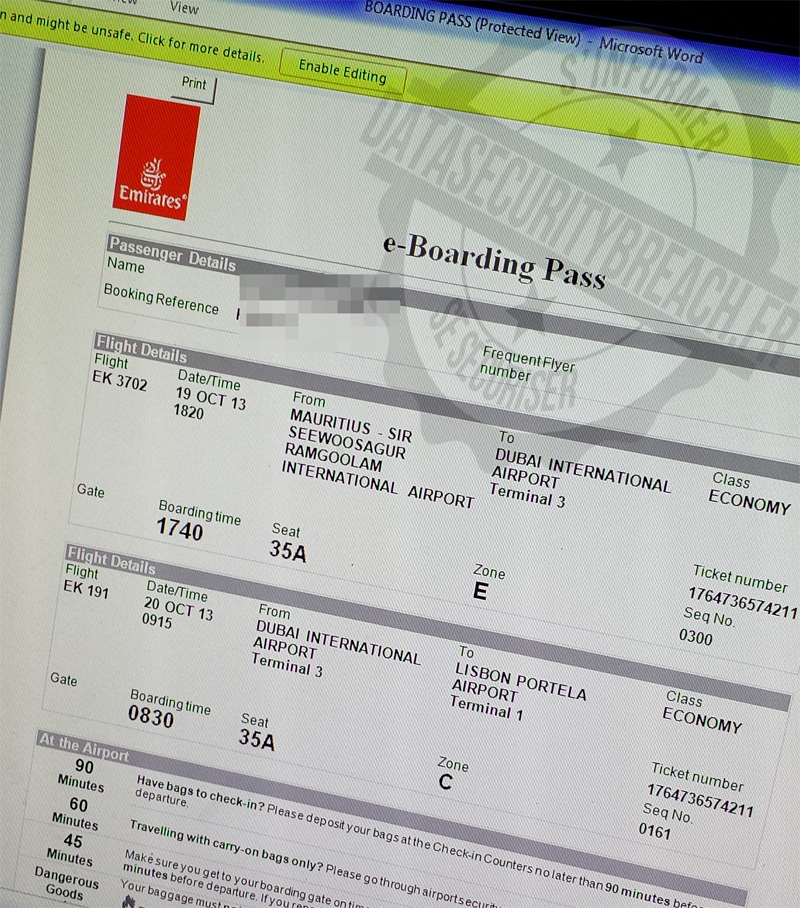The image size is (800, 908).
Task: Click LISBON PORTELA destination text
Action: (x=521, y=681)
